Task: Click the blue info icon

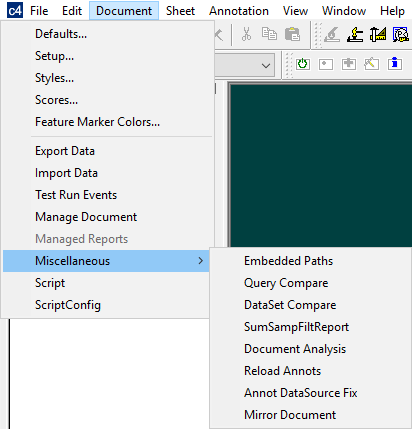Action: click(395, 64)
